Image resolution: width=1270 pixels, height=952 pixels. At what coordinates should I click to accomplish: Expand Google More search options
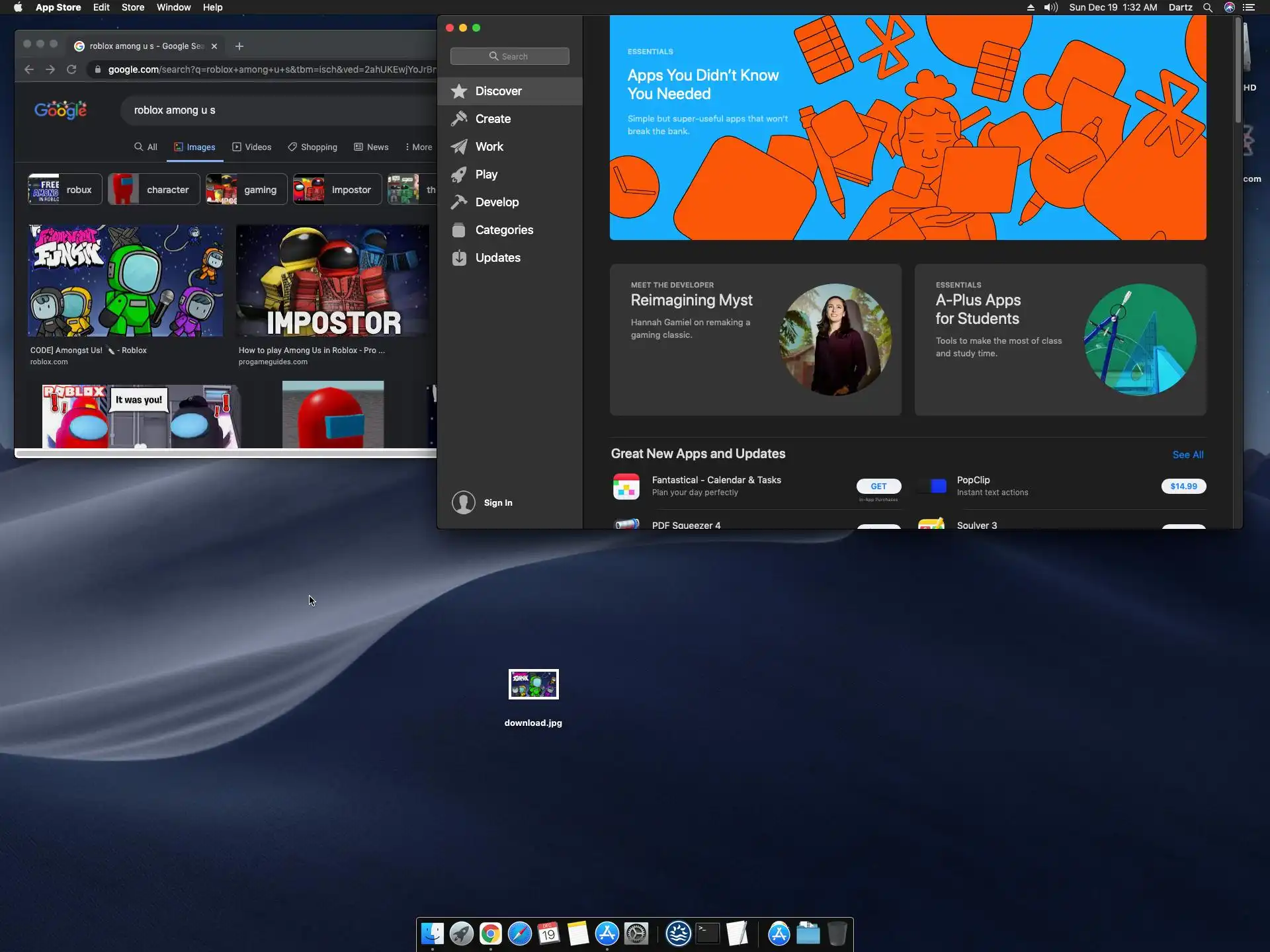[x=419, y=147]
